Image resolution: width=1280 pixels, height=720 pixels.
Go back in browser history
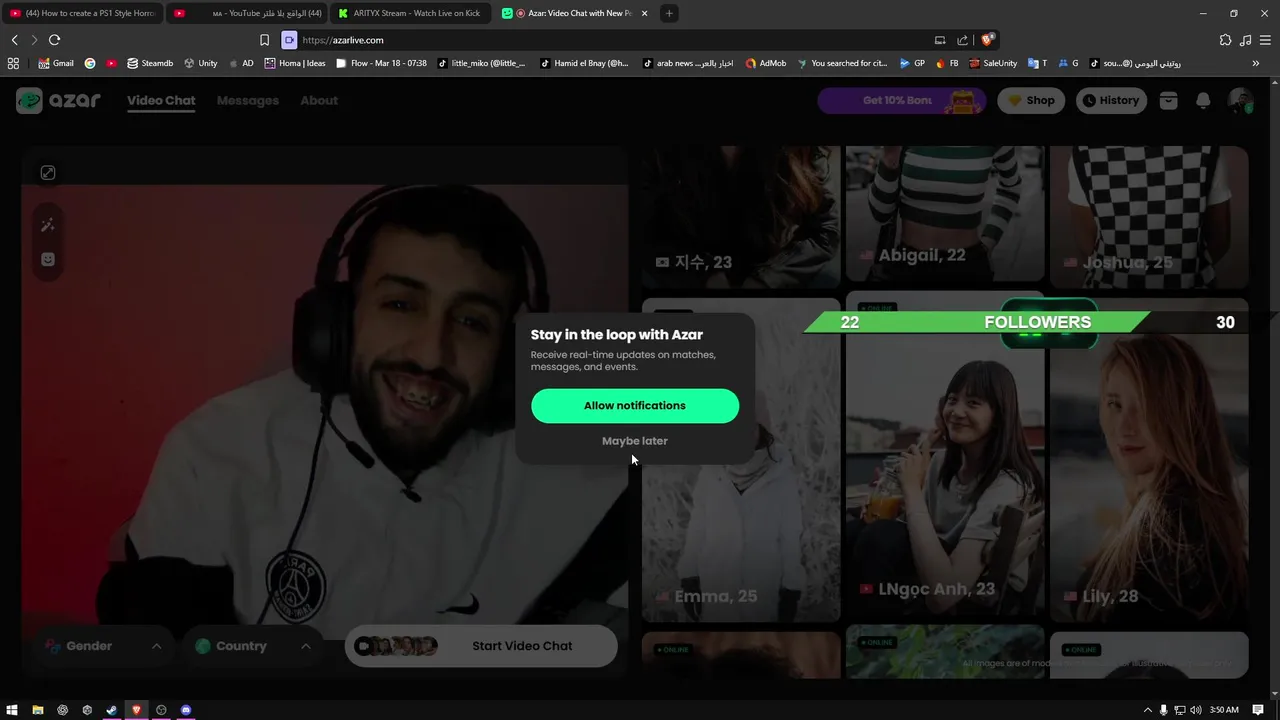coord(14,40)
